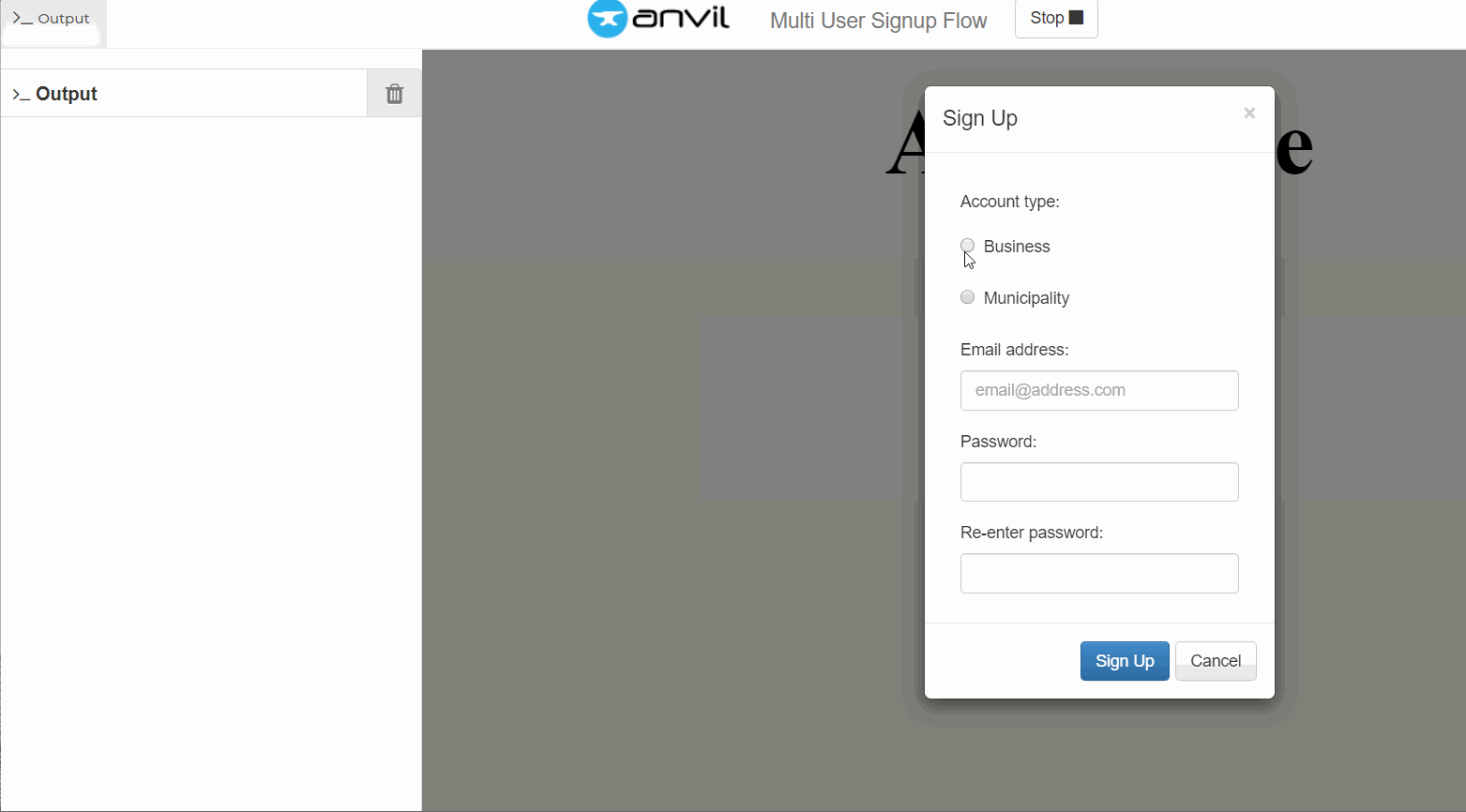Click the Multi User Signup Flow title
1466x812 pixels.
click(878, 21)
